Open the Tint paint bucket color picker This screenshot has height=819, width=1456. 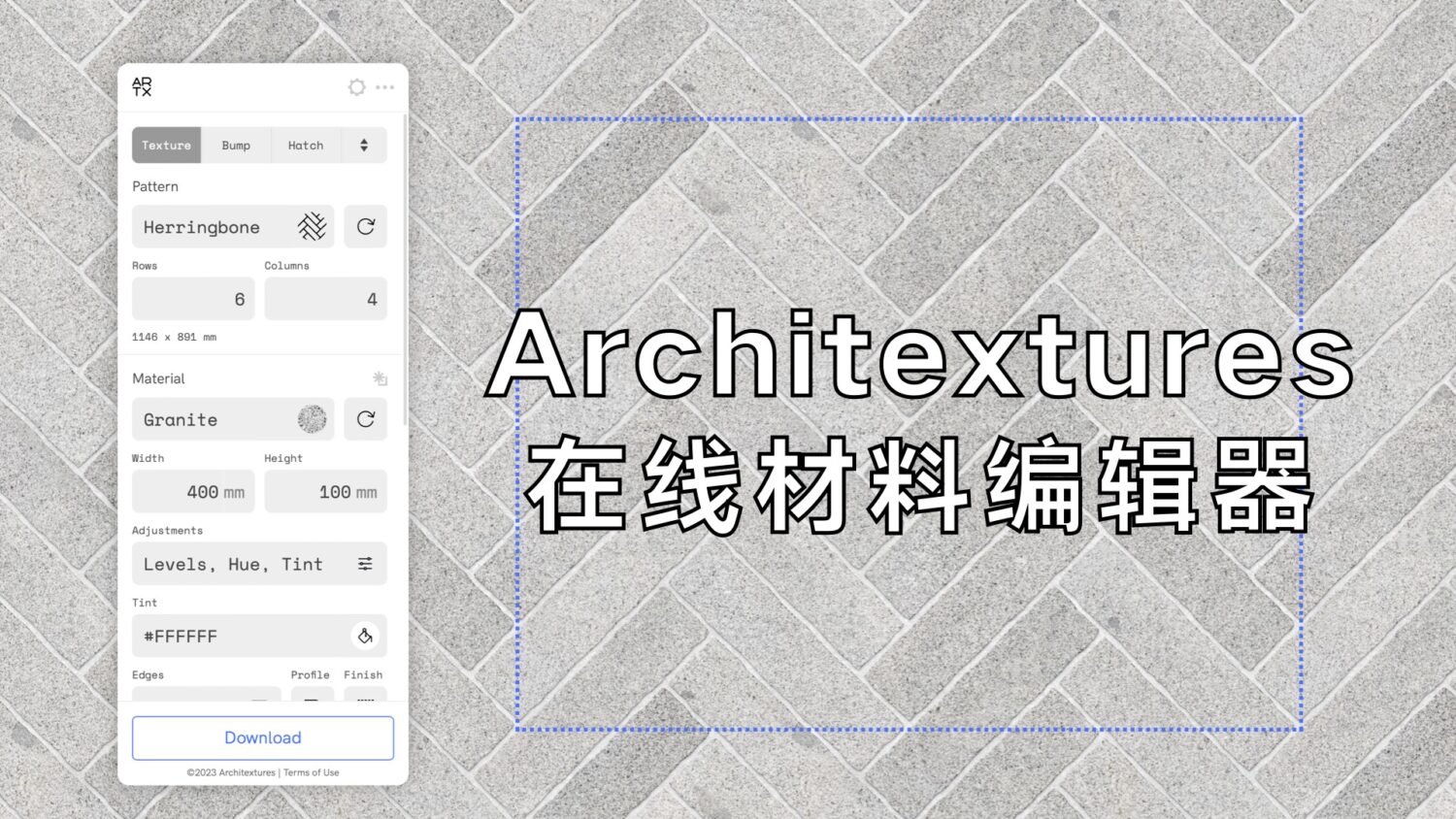(x=365, y=637)
